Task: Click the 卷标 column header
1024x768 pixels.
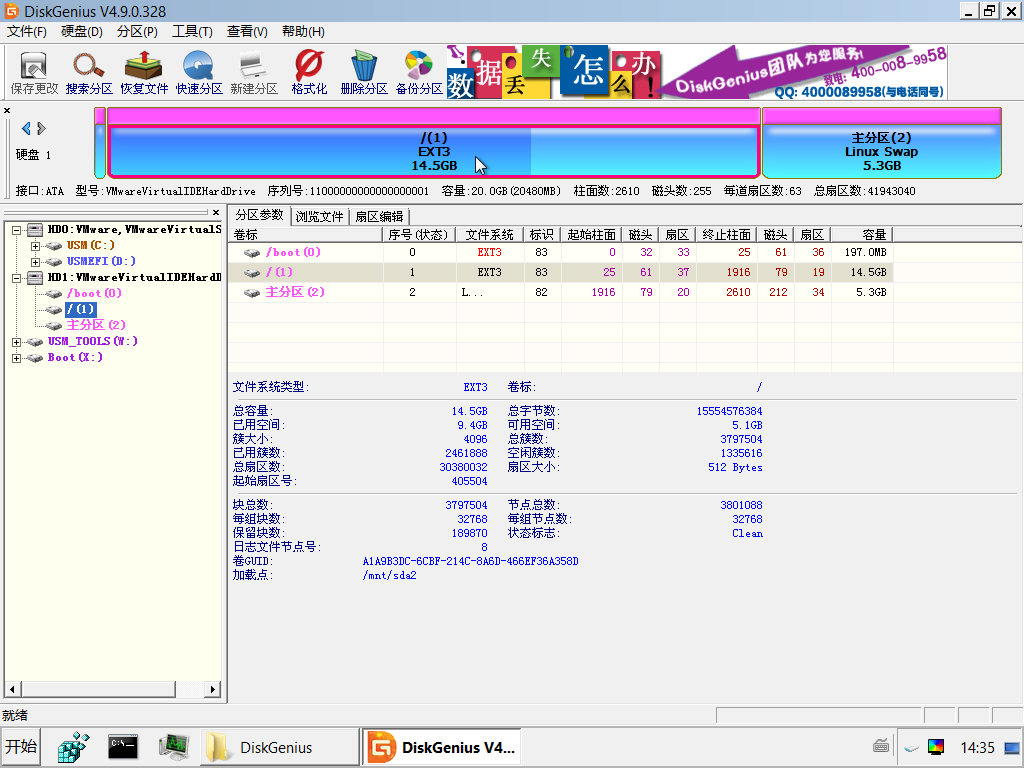Action: (305, 234)
